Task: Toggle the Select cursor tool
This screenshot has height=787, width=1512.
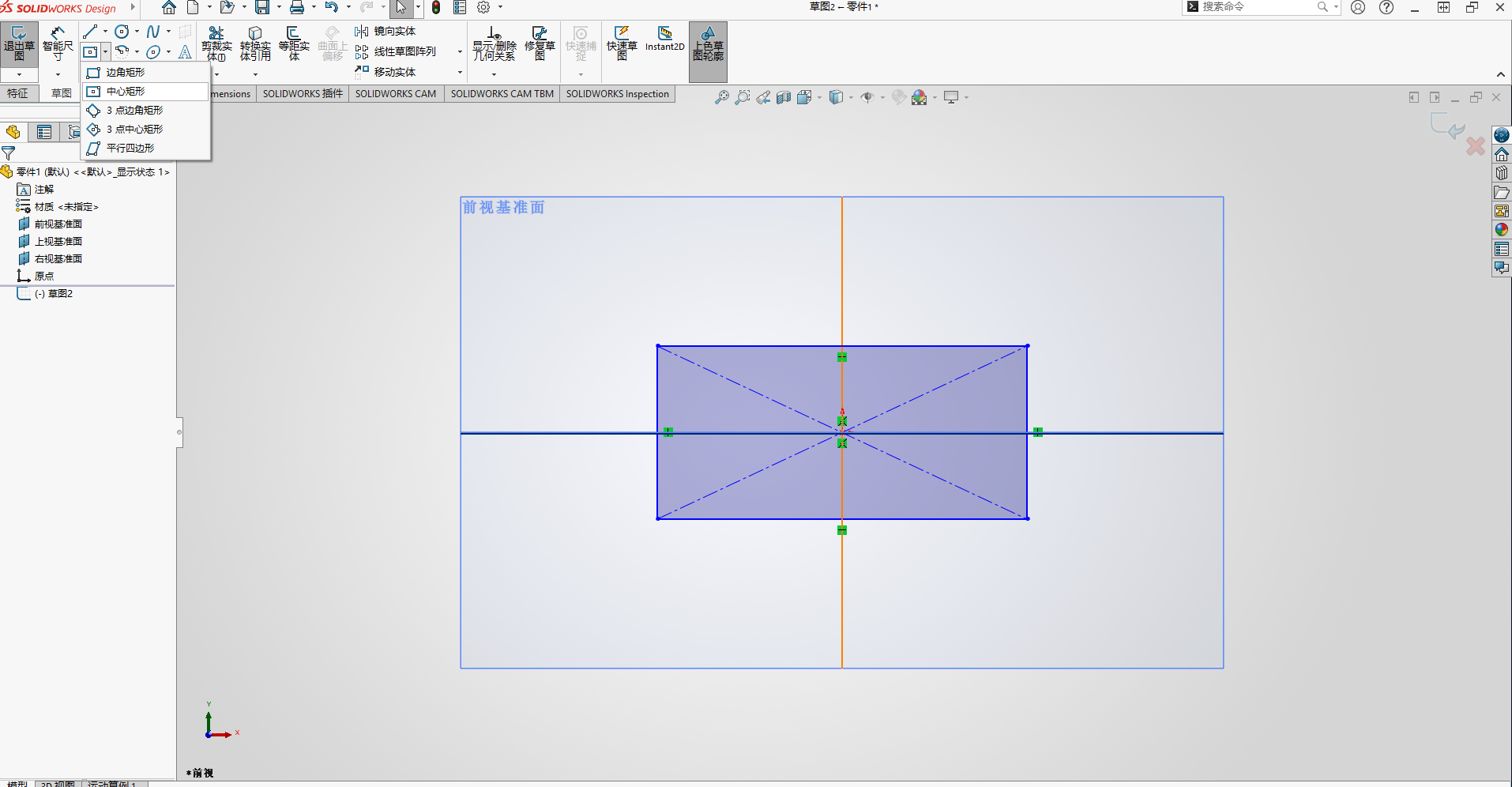Action: point(401,7)
